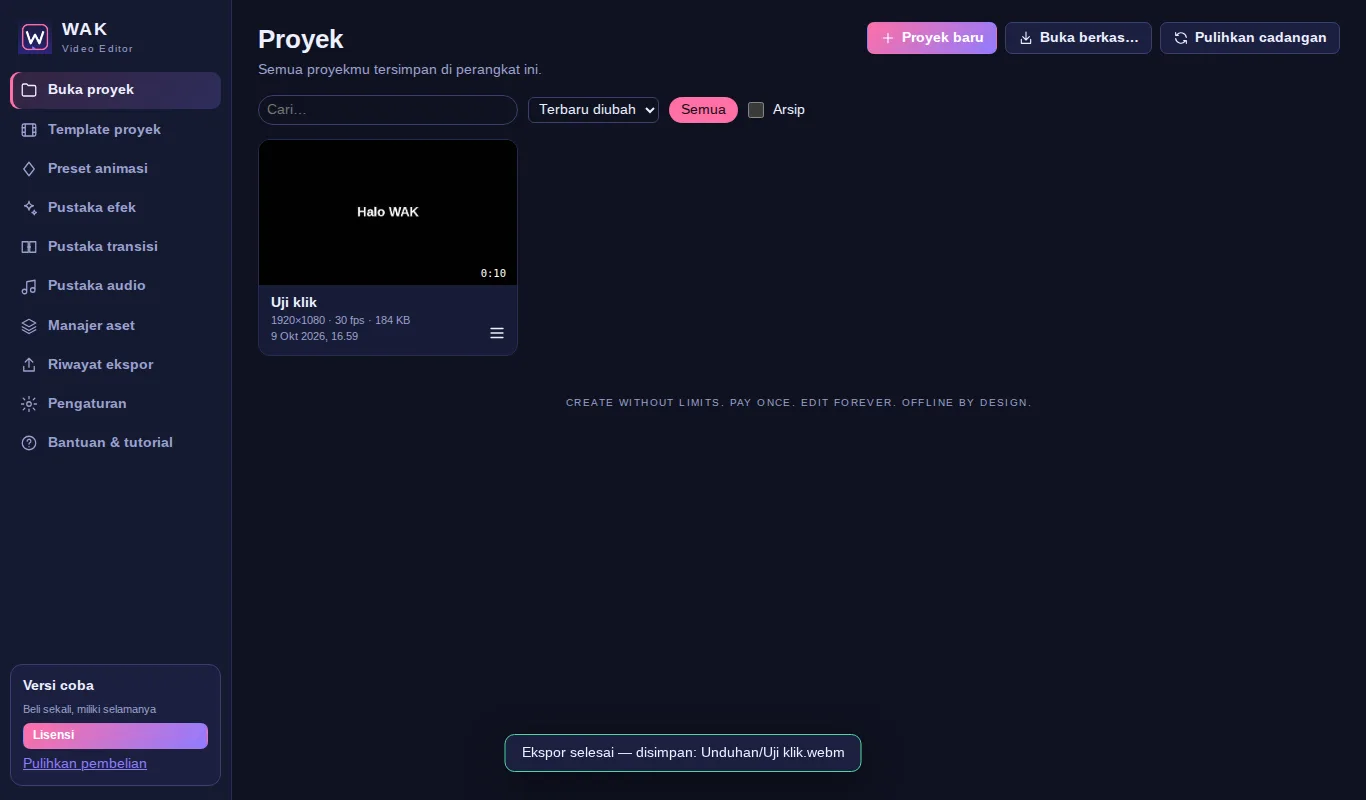Click the Proyek page heading
This screenshot has width=1366, height=800.
pyautogui.click(x=301, y=39)
